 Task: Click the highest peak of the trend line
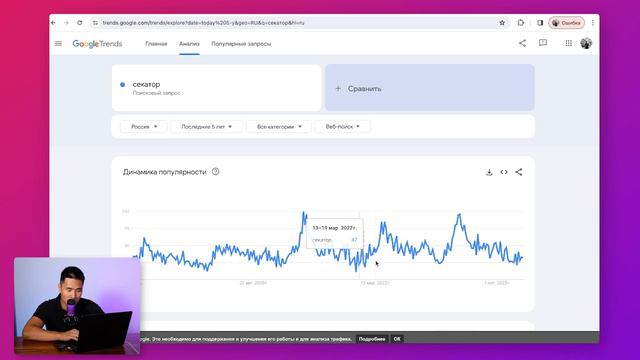tap(304, 213)
